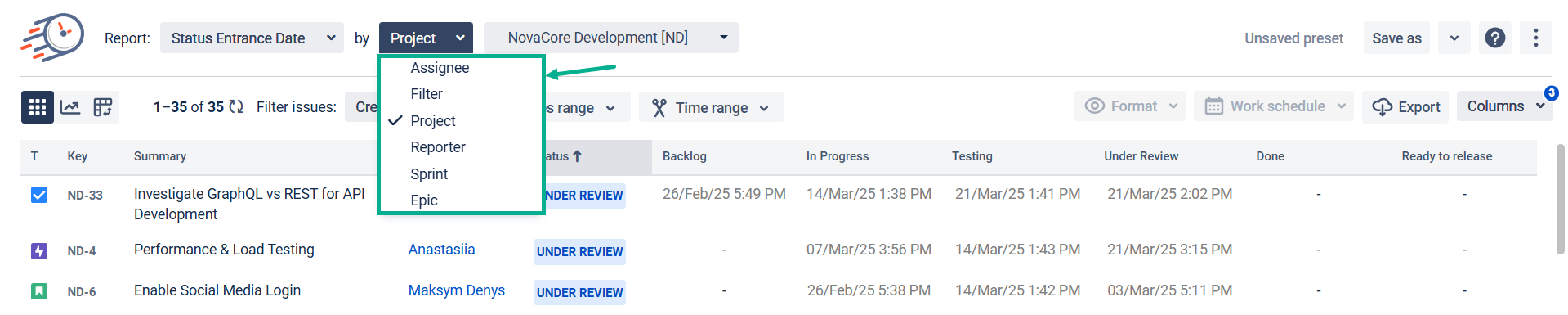
Task: Expand the arrow next to Save as
Action: point(1454,38)
